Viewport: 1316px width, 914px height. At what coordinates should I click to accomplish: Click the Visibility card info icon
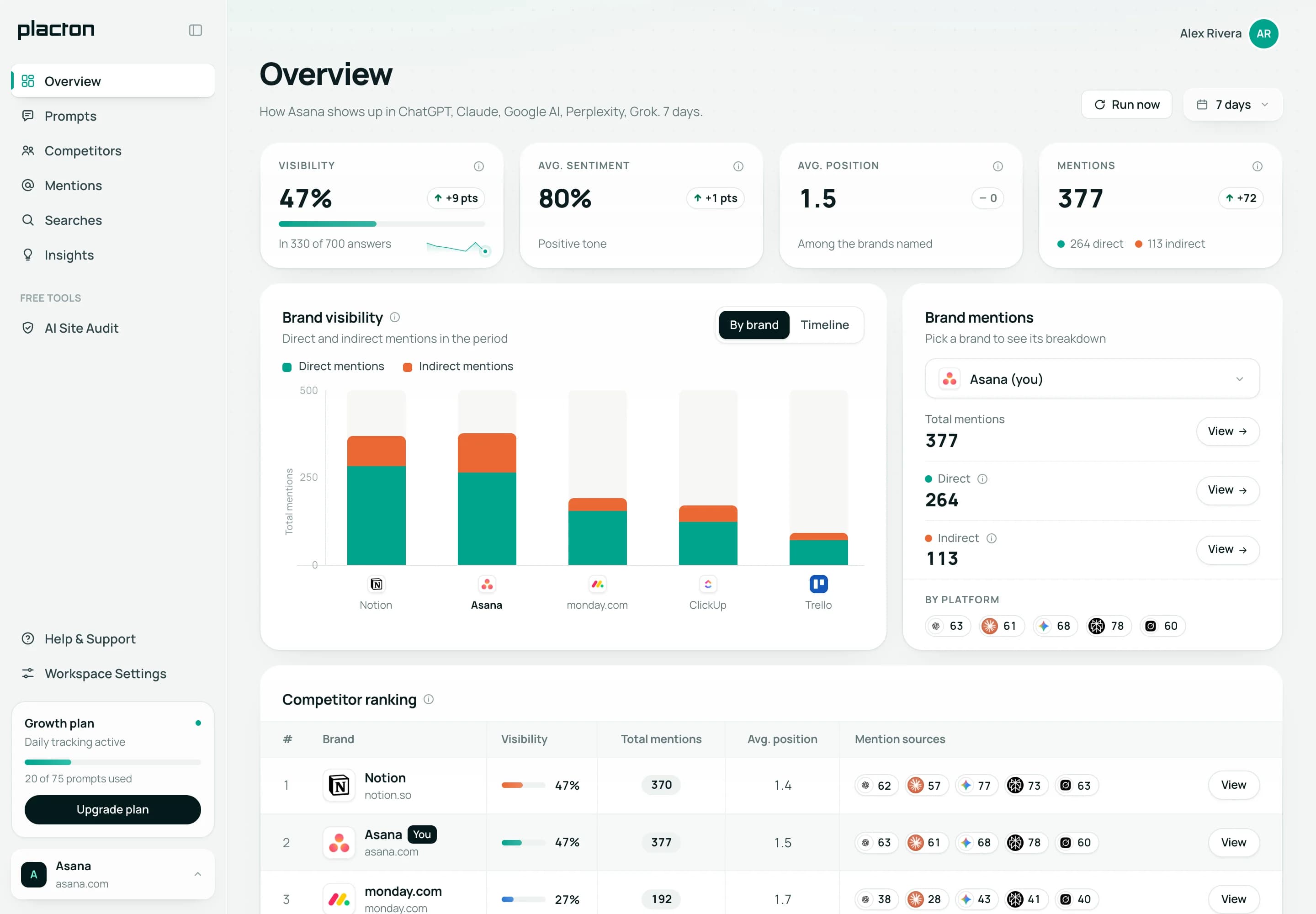click(479, 166)
